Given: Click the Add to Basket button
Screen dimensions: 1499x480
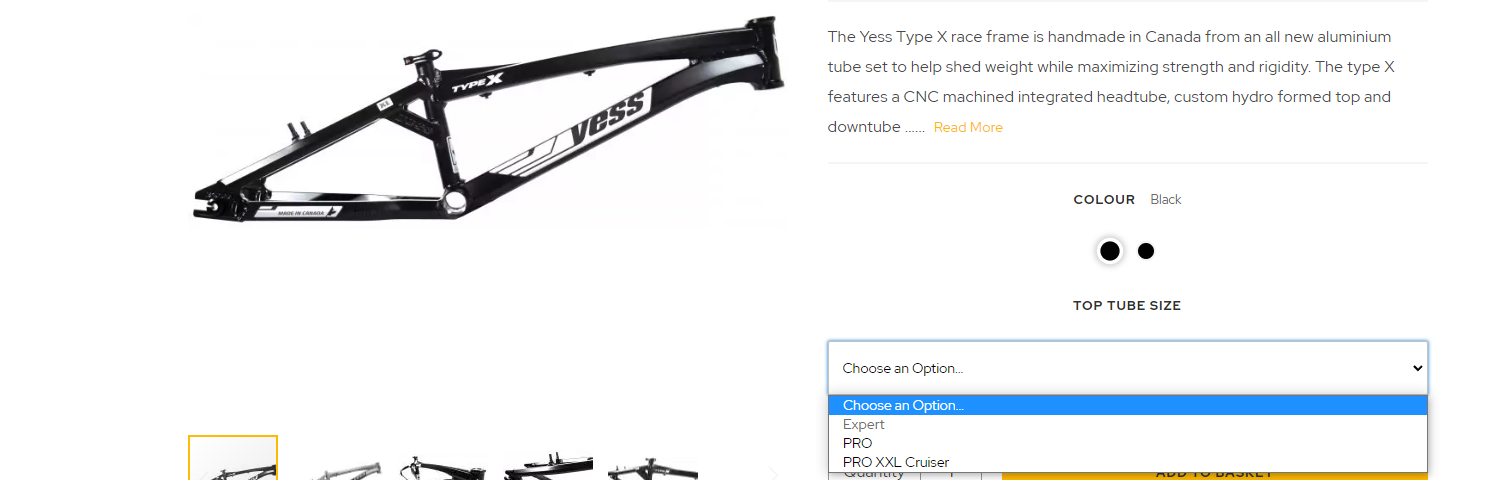Looking at the screenshot, I should (1214, 475).
